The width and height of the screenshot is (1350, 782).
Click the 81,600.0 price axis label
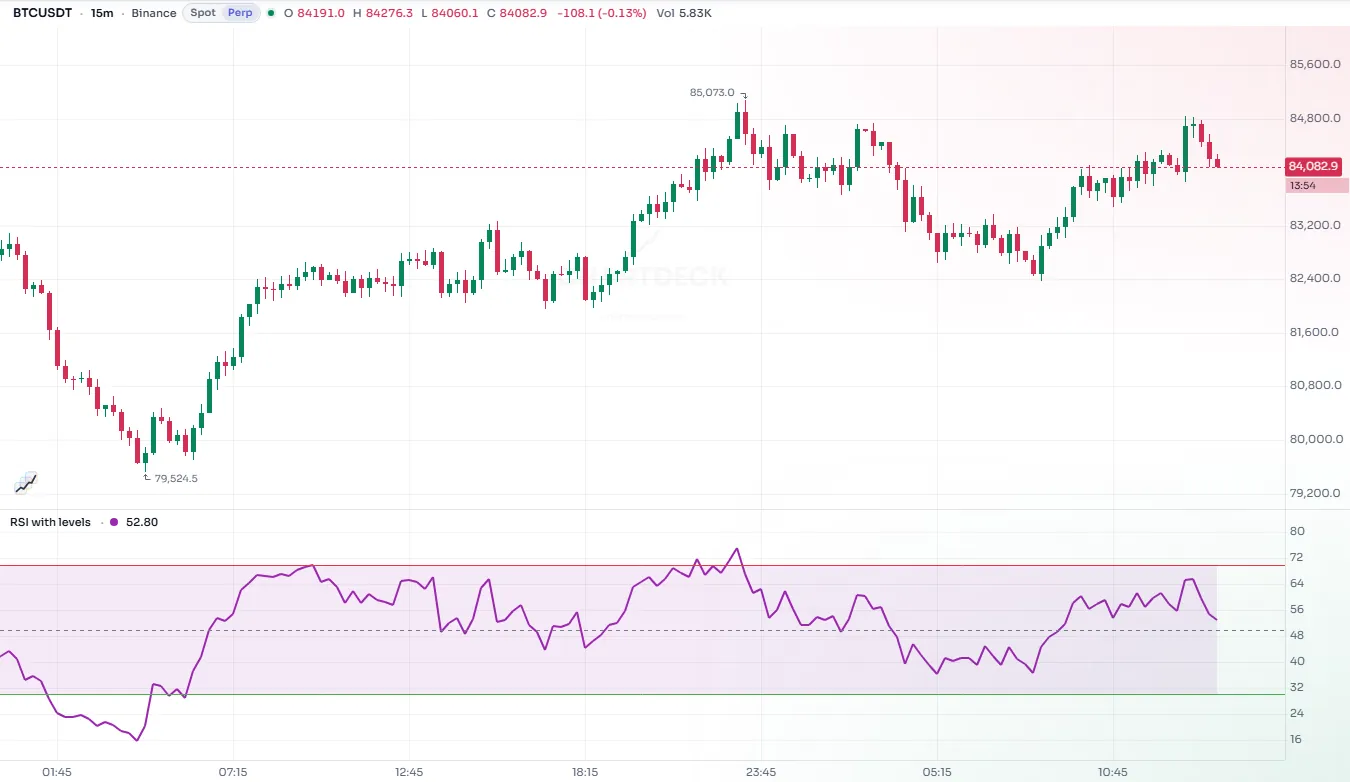coord(1315,332)
